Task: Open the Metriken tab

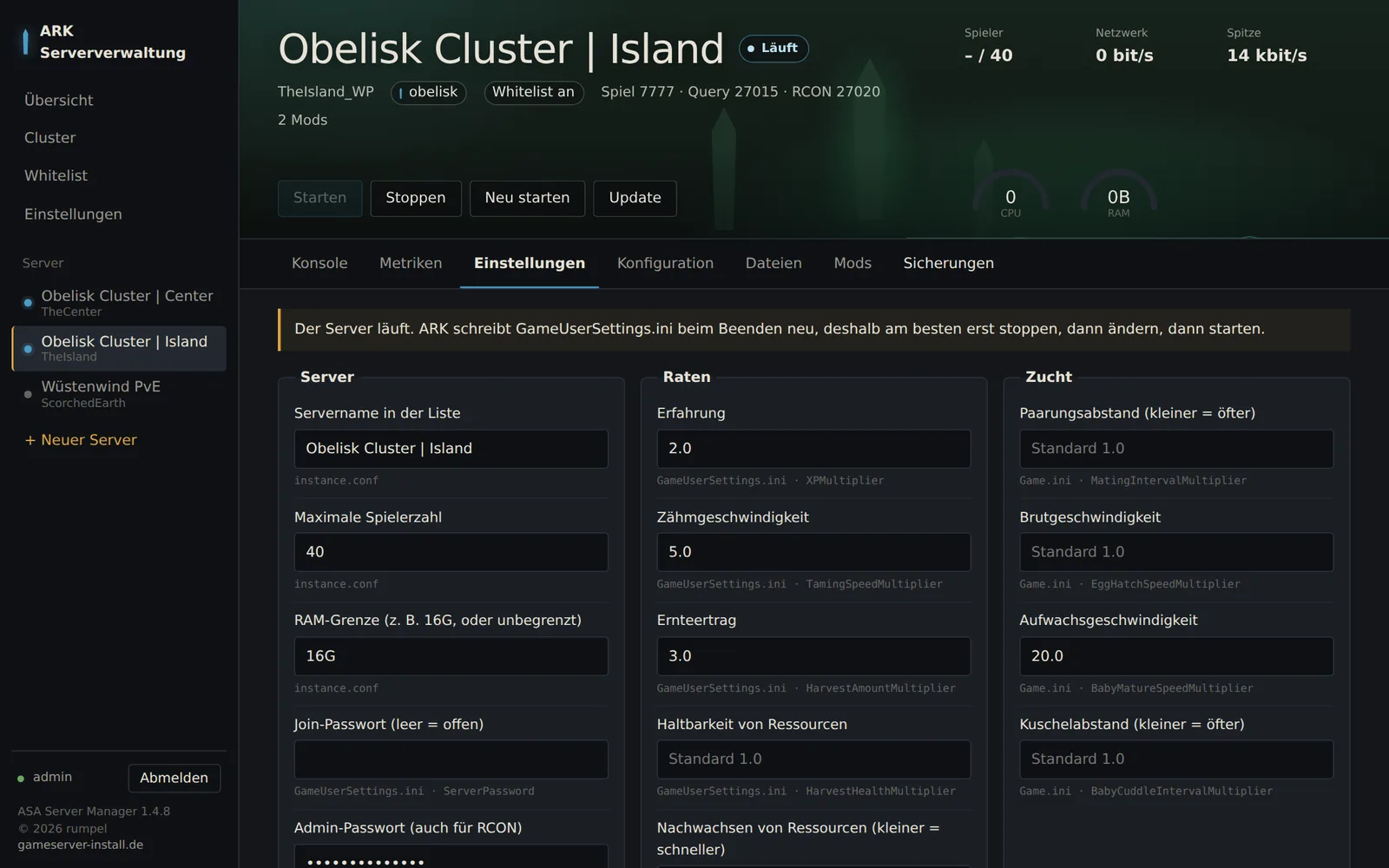Action: coord(411,263)
